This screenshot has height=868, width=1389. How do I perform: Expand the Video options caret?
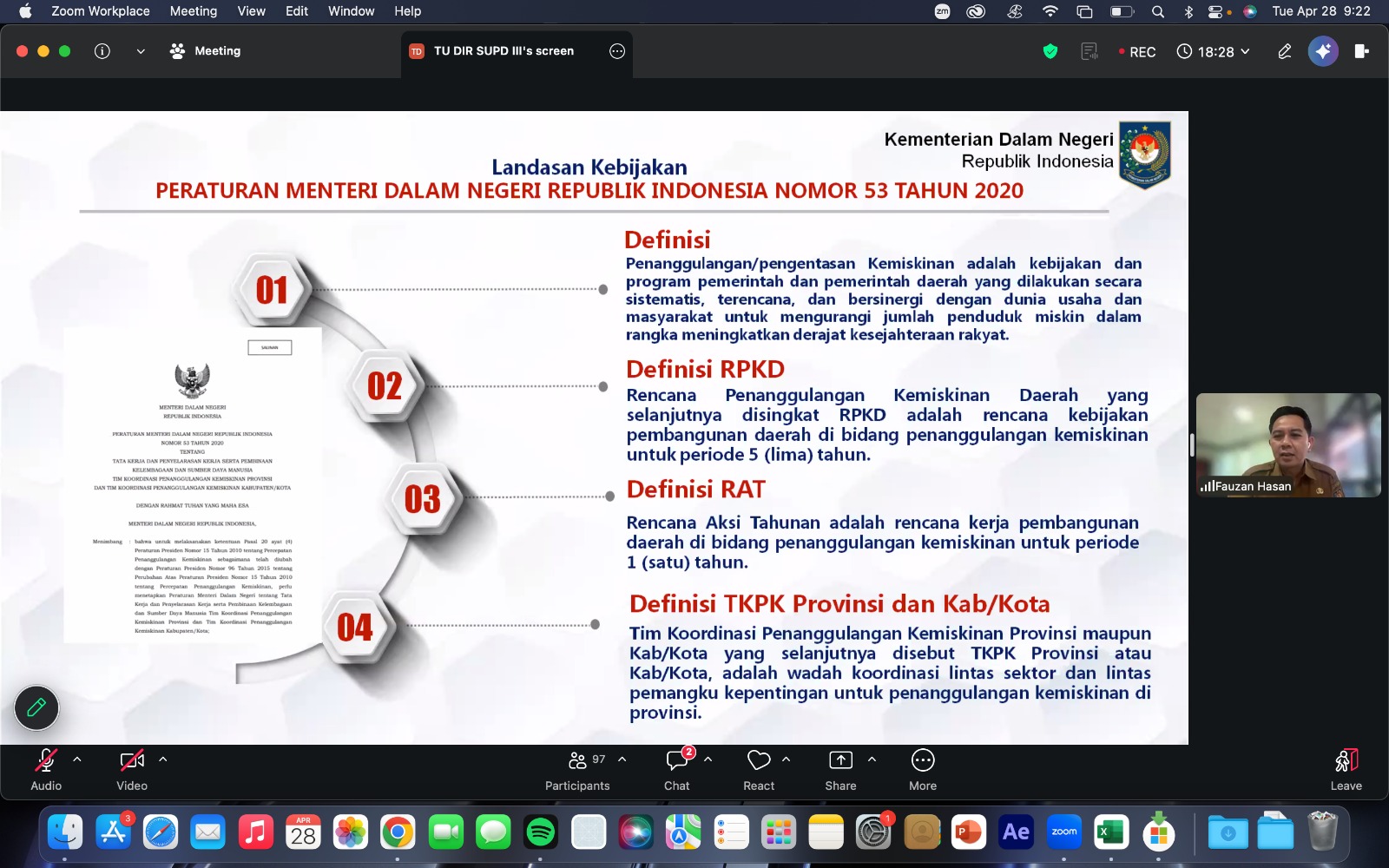pos(162,759)
